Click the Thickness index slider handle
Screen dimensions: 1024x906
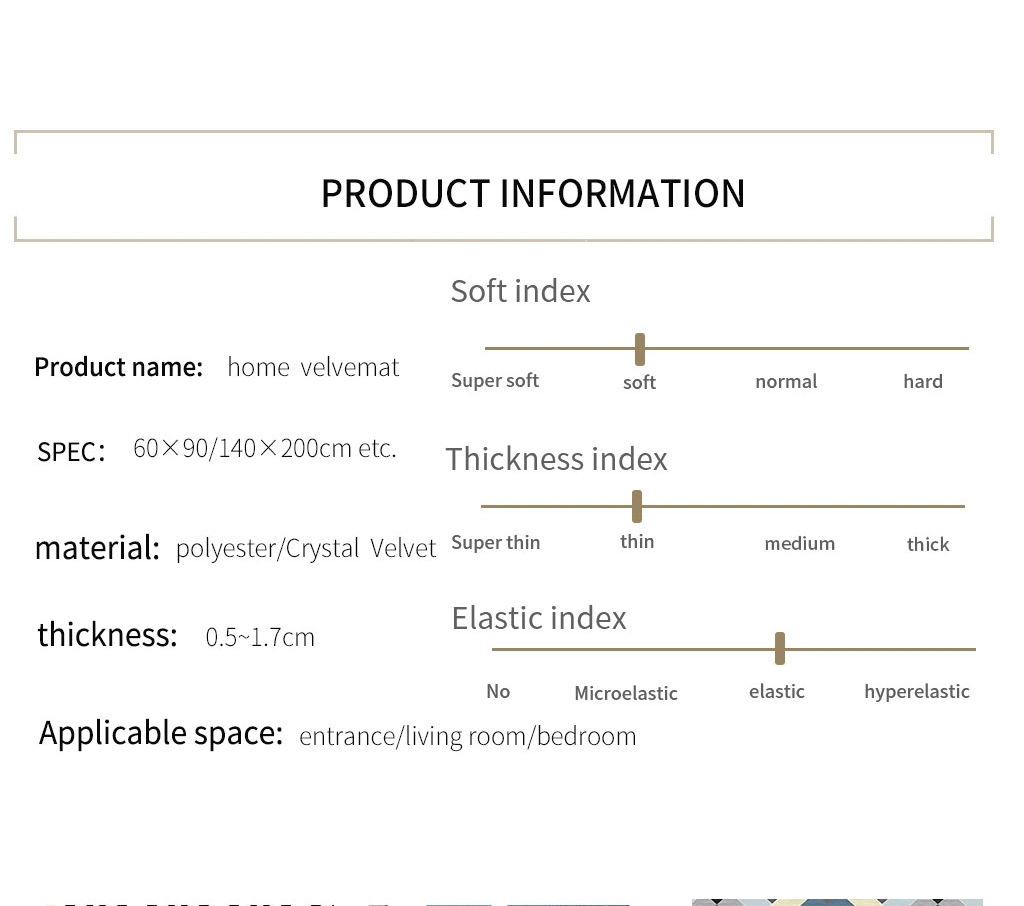pyautogui.click(x=637, y=506)
